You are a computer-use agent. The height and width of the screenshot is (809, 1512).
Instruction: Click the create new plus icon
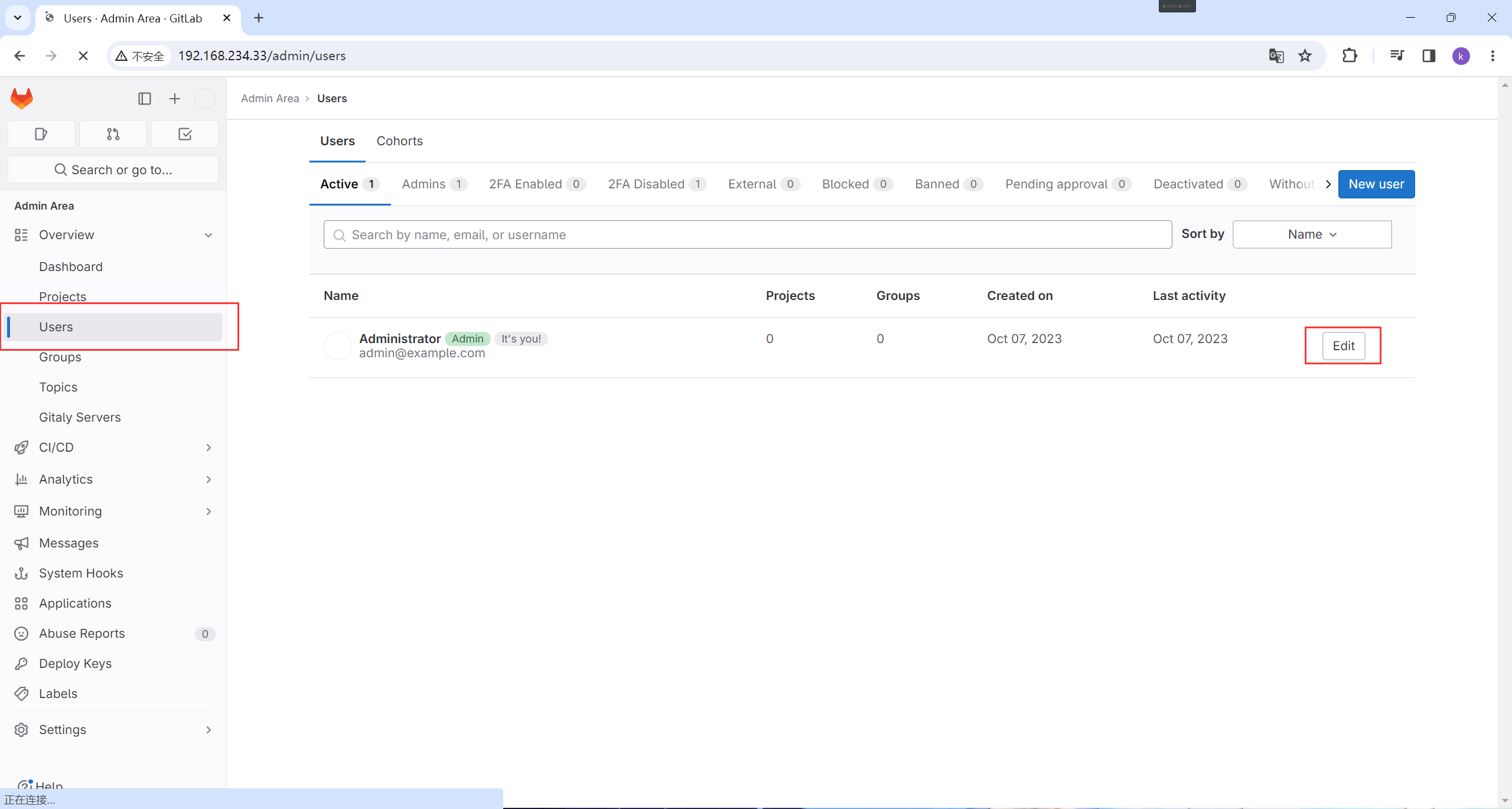pyautogui.click(x=174, y=99)
